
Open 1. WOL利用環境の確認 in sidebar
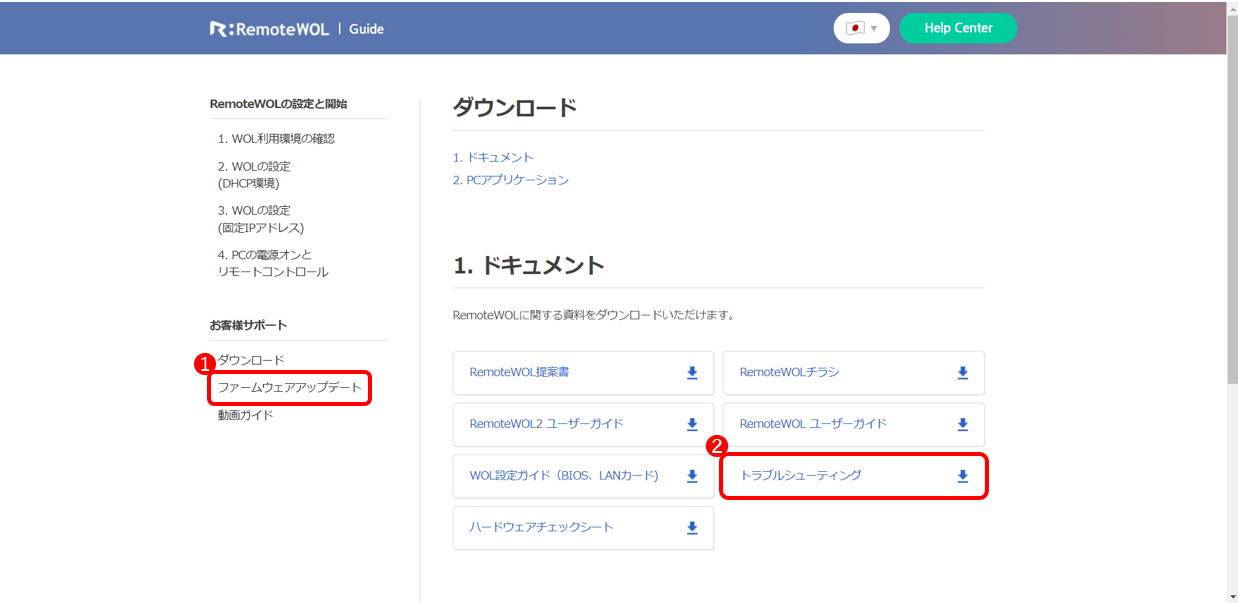click(x=276, y=139)
